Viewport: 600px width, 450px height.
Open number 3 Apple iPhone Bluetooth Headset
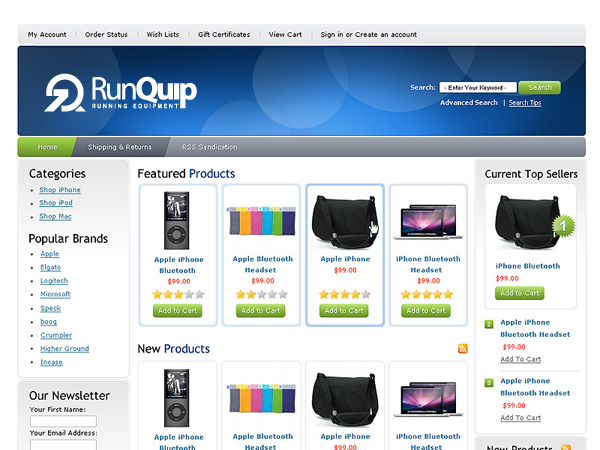(x=535, y=387)
